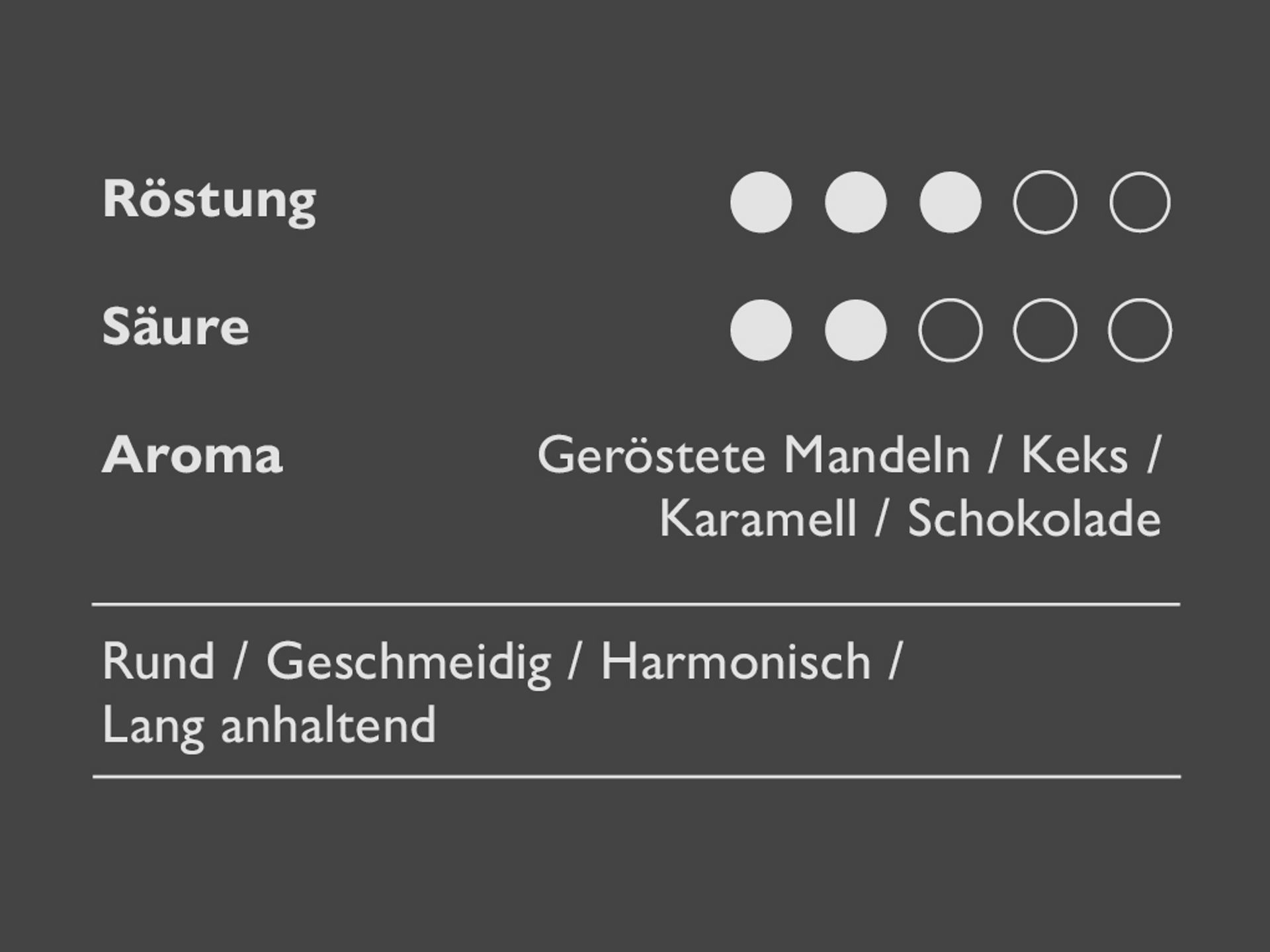1270x952 pixels.
Task: Click the Keks aroma note
Action: tap(1074, 456)
